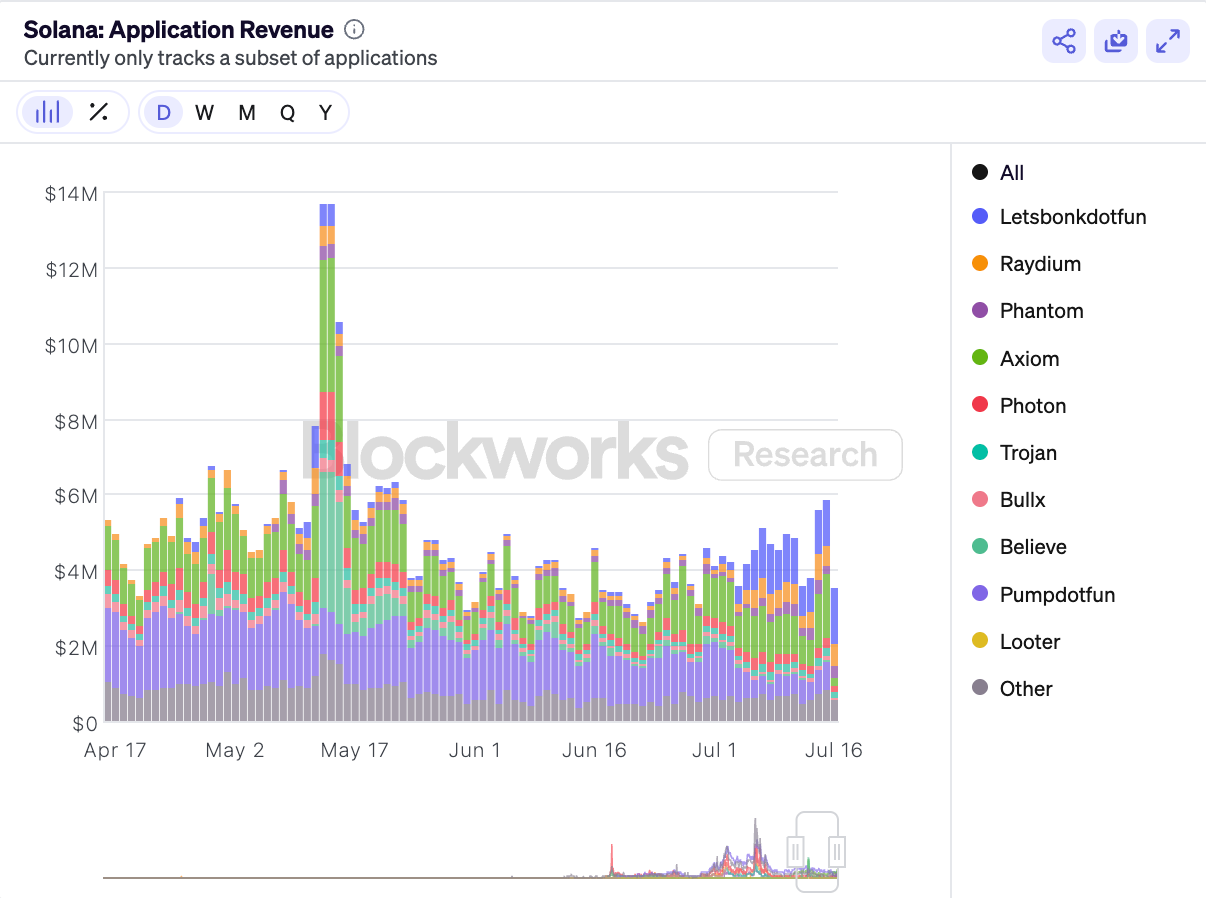The image size is (1206, 898).
Task: Click the share chart icon
Action: pyautogui.click(x=1064, y=41)
